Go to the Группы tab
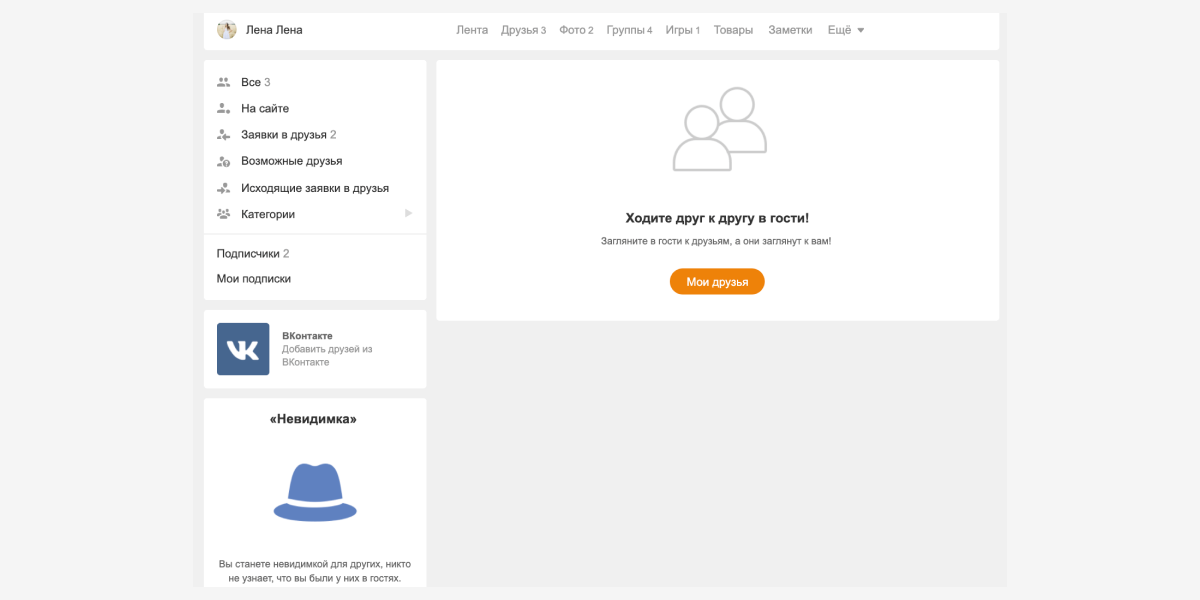Image resolution: width=1200 pixels, height=600 pixels. (629, 30)
